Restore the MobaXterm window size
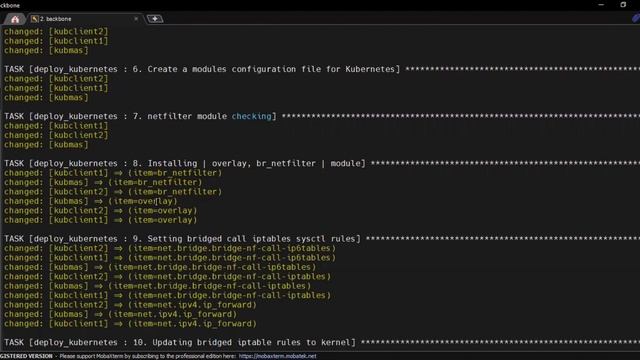This screenshot has height=360, width=640. [x=623, y=4]
